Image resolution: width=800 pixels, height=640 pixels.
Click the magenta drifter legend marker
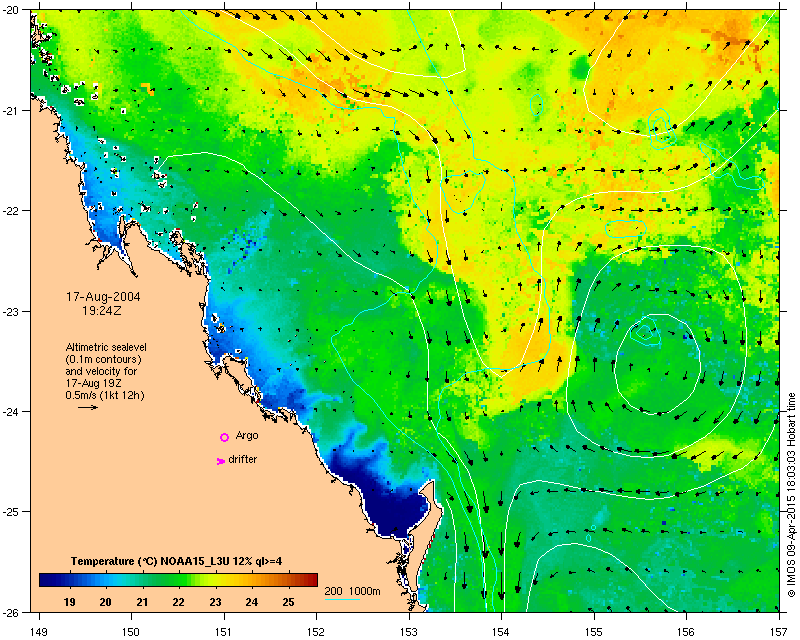221,461
